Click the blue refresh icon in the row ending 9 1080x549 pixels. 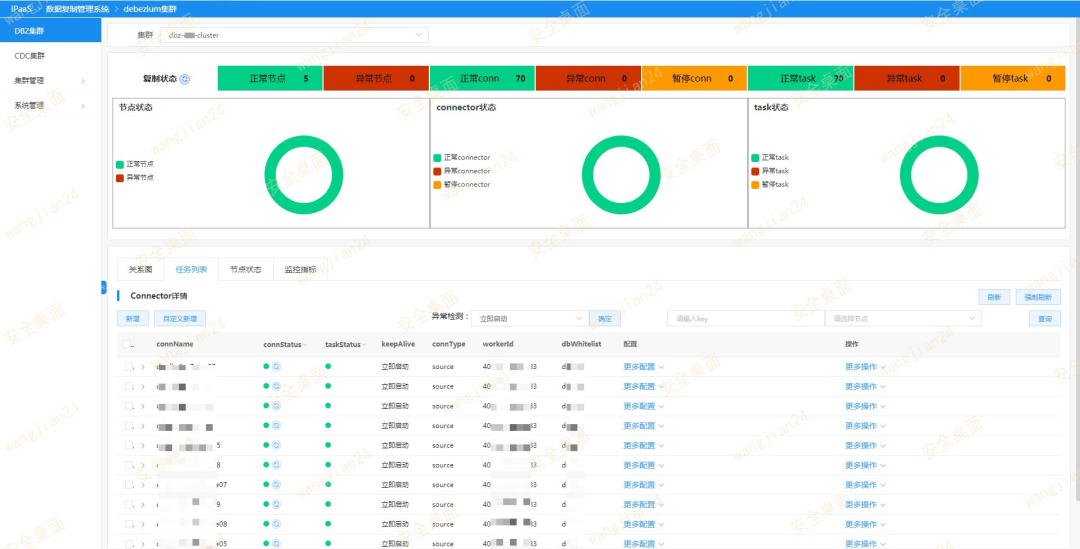click(276, 504)
